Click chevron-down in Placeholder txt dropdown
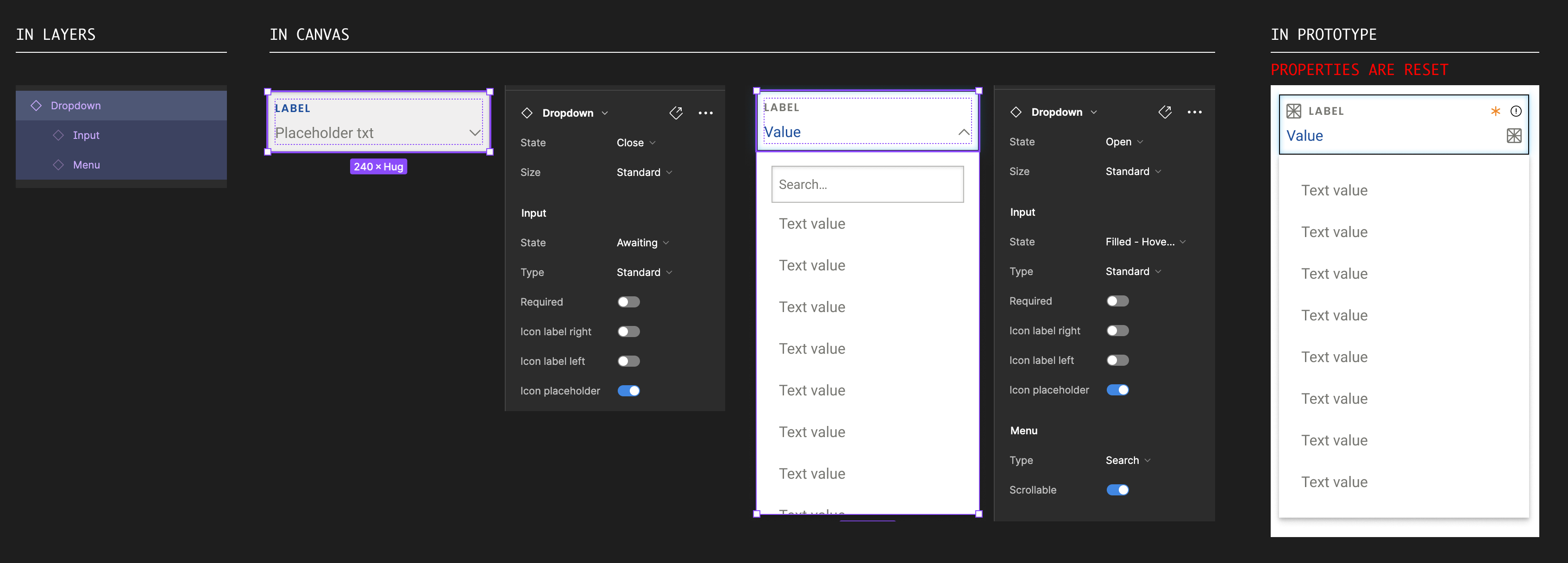Screen dimensions: 1568x563 475,133
